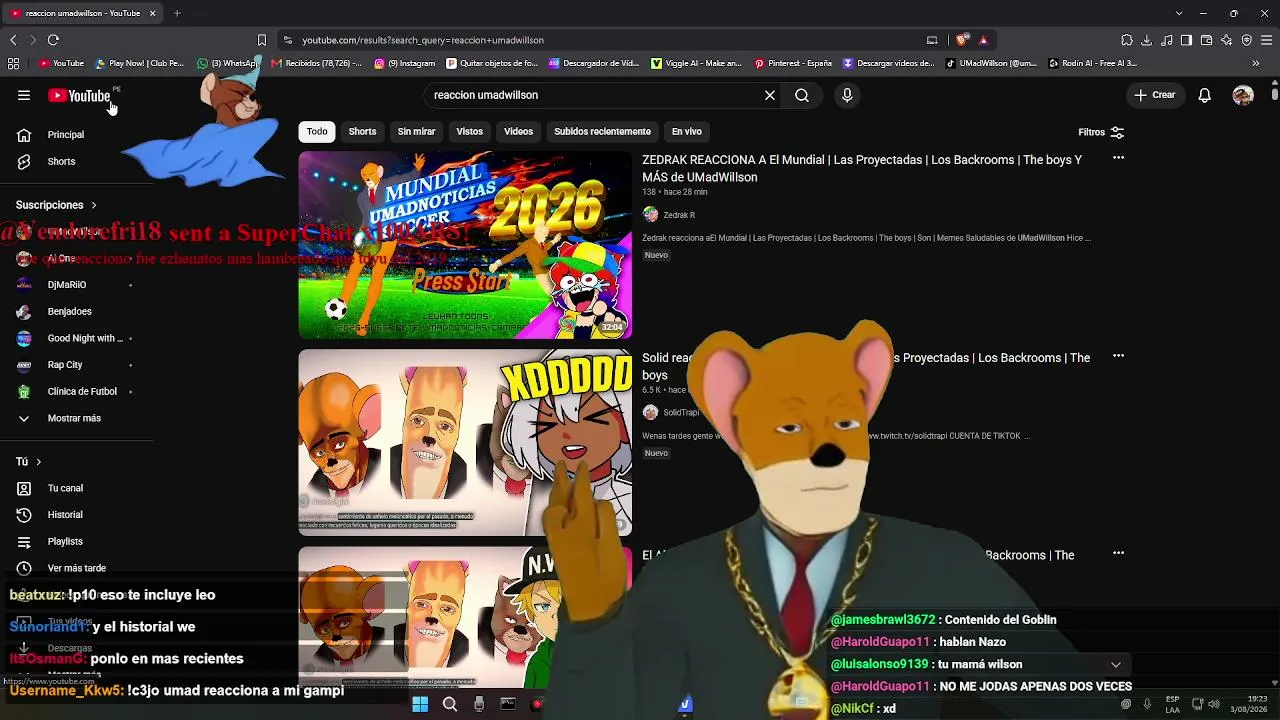Select the Vistos filter chip
Screen dimensions: 1280x720
(x=469, y=131)
